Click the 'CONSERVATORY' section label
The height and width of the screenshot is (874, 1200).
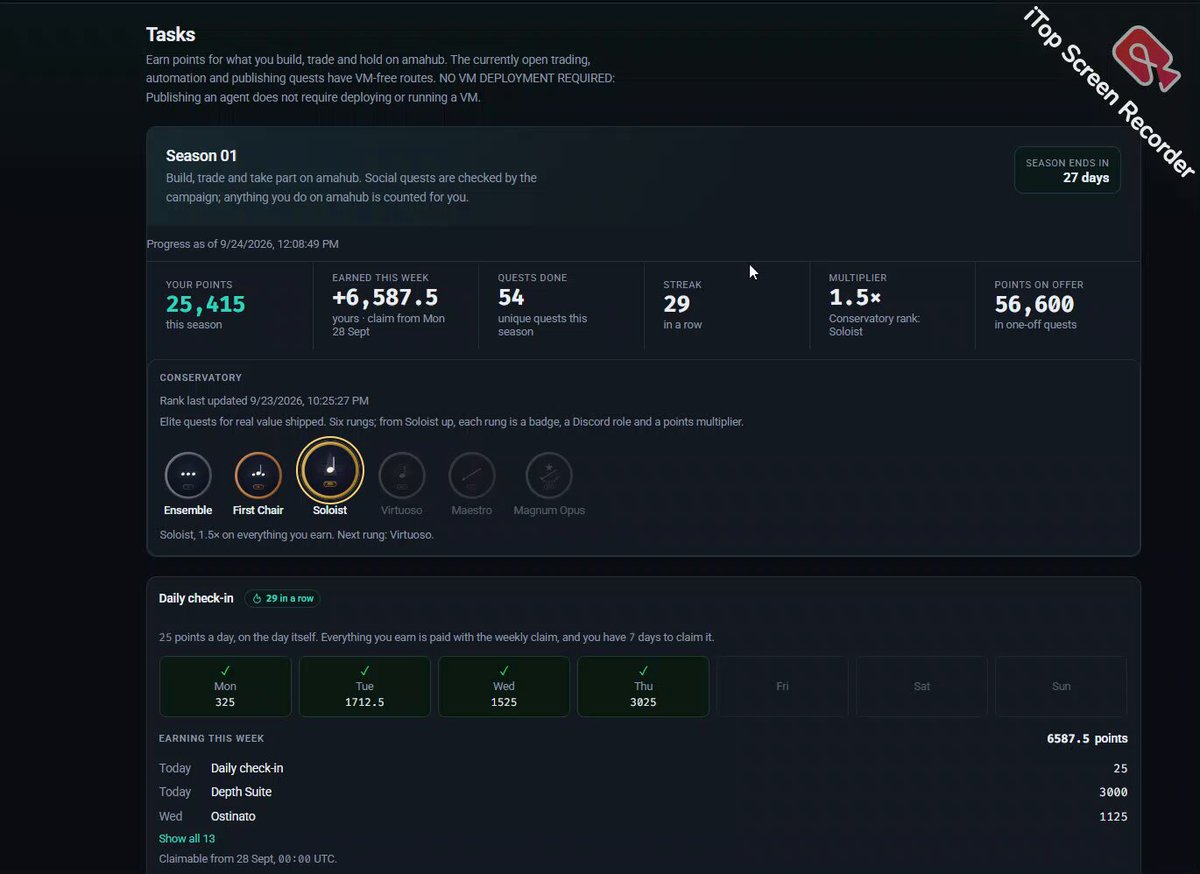(201, 378)
